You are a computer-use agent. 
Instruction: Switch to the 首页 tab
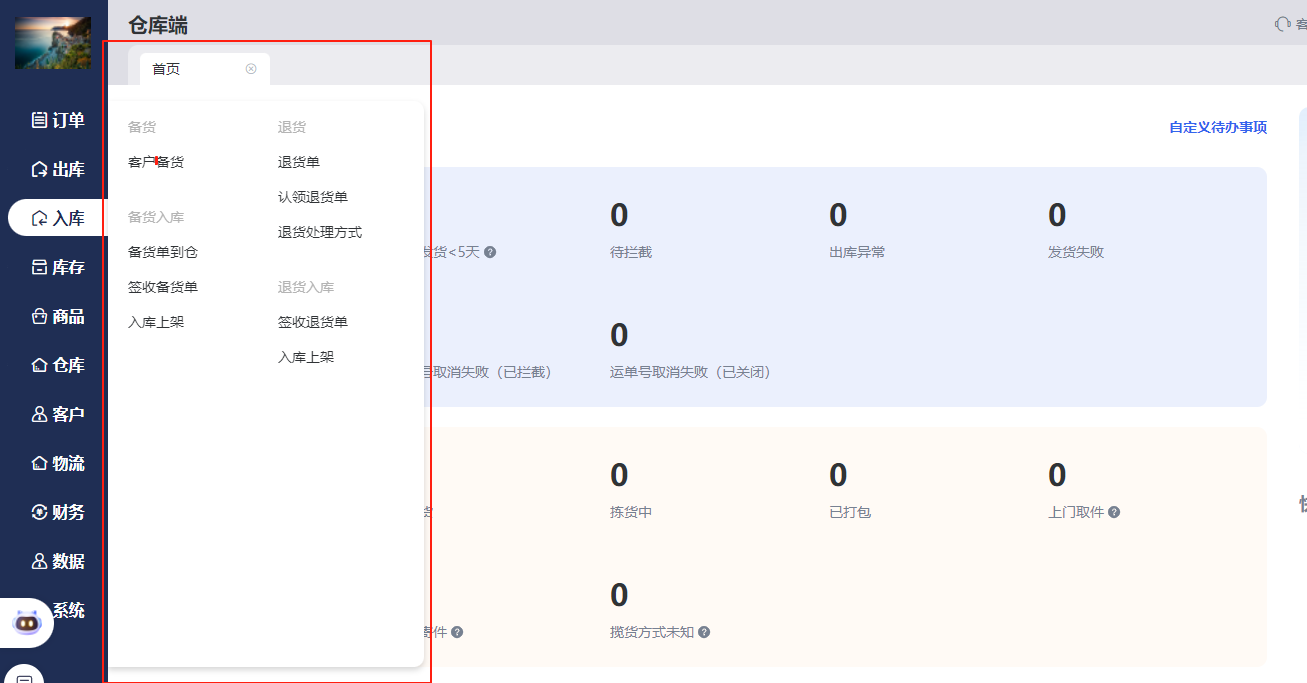pos(167,69)
